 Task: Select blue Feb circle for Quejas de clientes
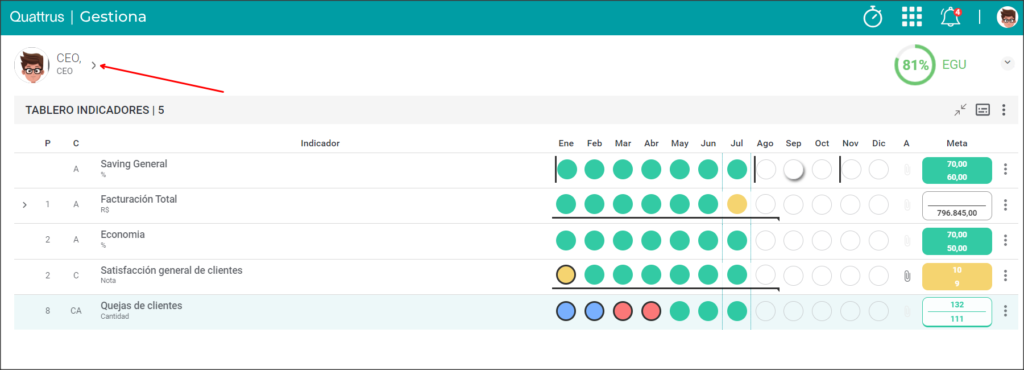594,311
